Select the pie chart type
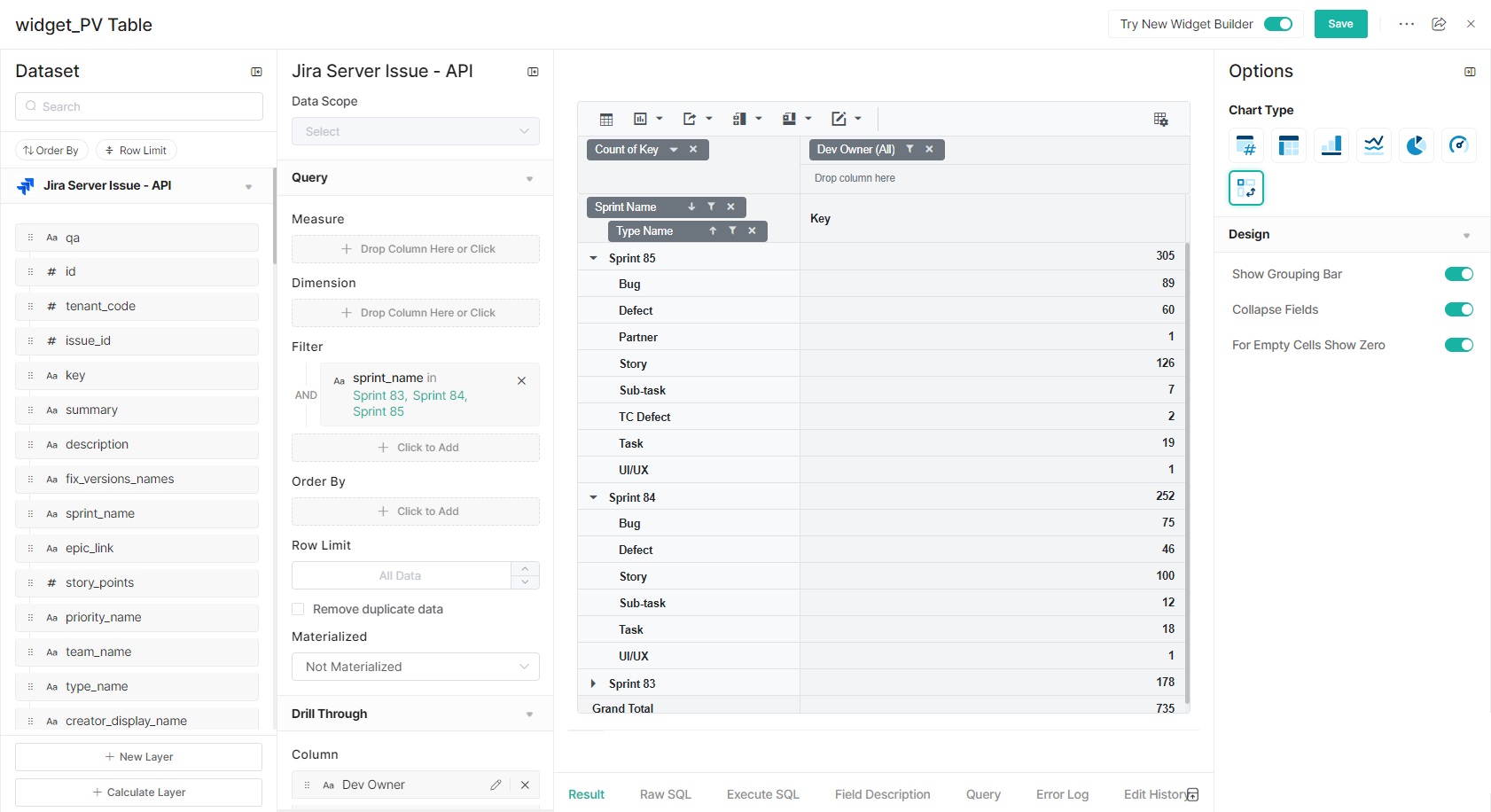This screenshot has width=1491, height=812. click(1416, 145)
